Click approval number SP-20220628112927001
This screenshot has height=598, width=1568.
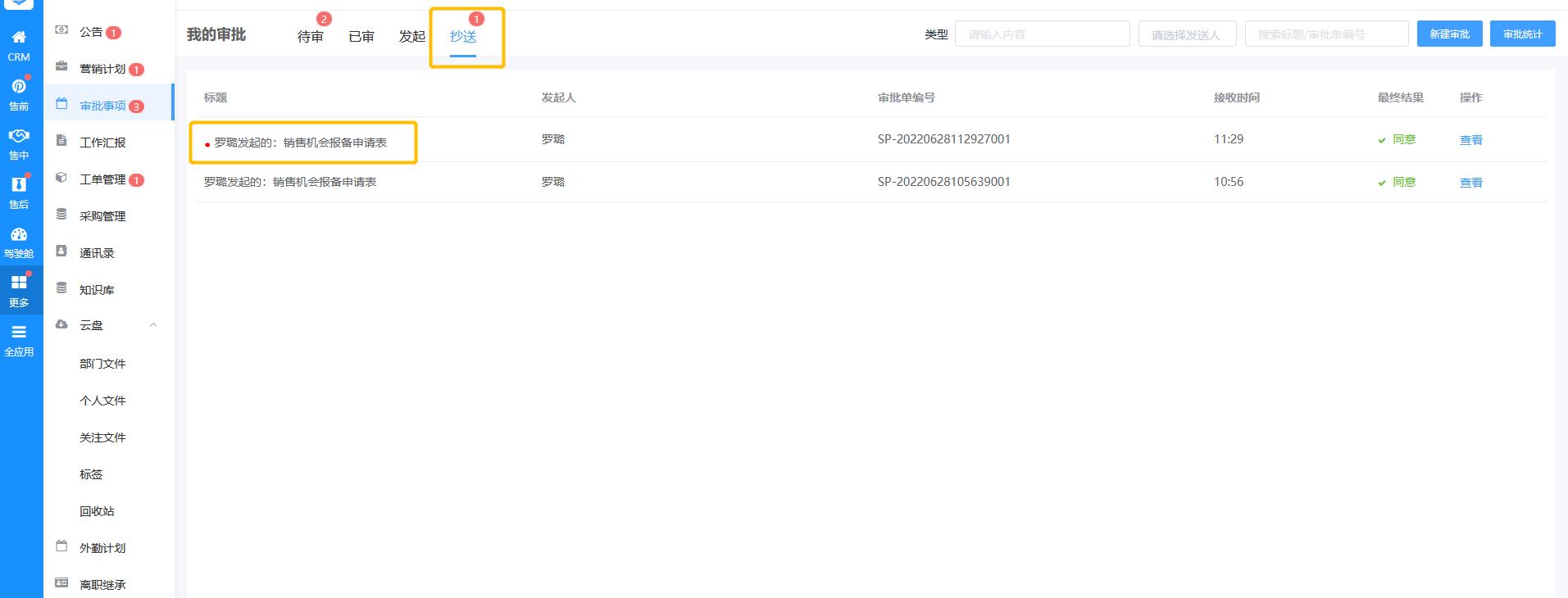click(943, 139)
